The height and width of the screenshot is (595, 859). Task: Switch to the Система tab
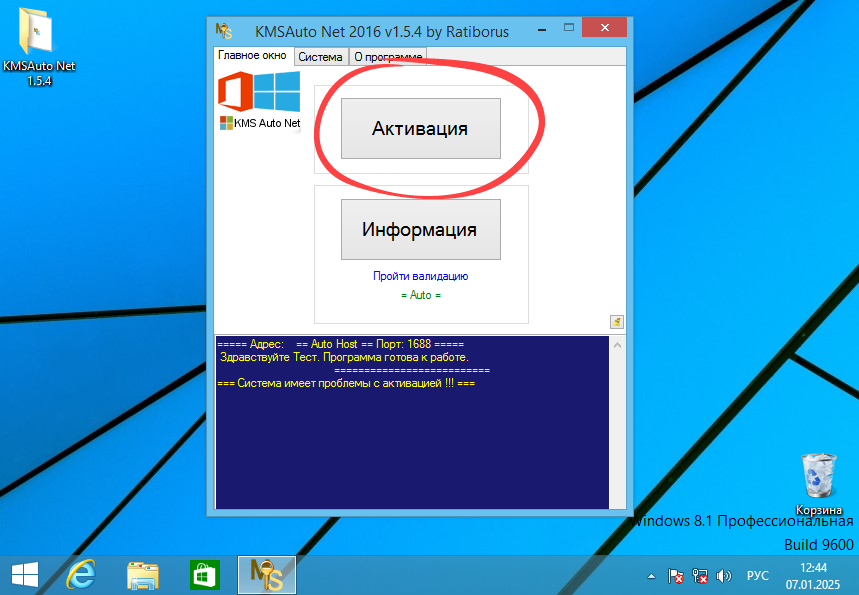point(320,57)
